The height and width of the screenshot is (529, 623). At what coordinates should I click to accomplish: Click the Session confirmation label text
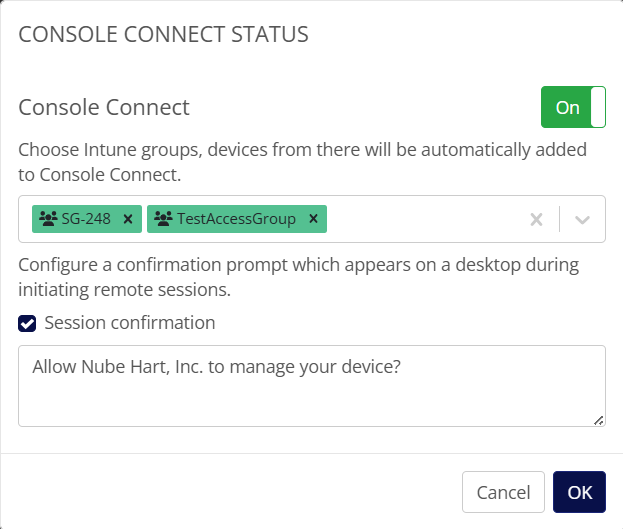tap(130, 323)
